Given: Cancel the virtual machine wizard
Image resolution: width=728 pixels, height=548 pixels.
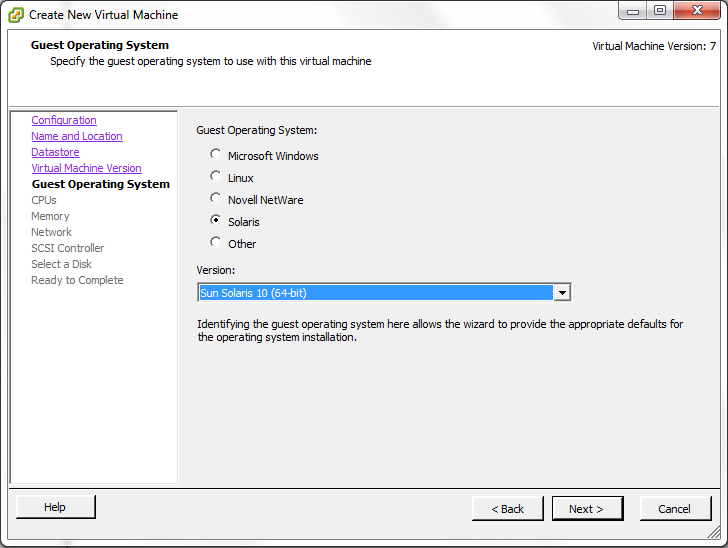Looking at the screenshot, I should click(675, 509).
